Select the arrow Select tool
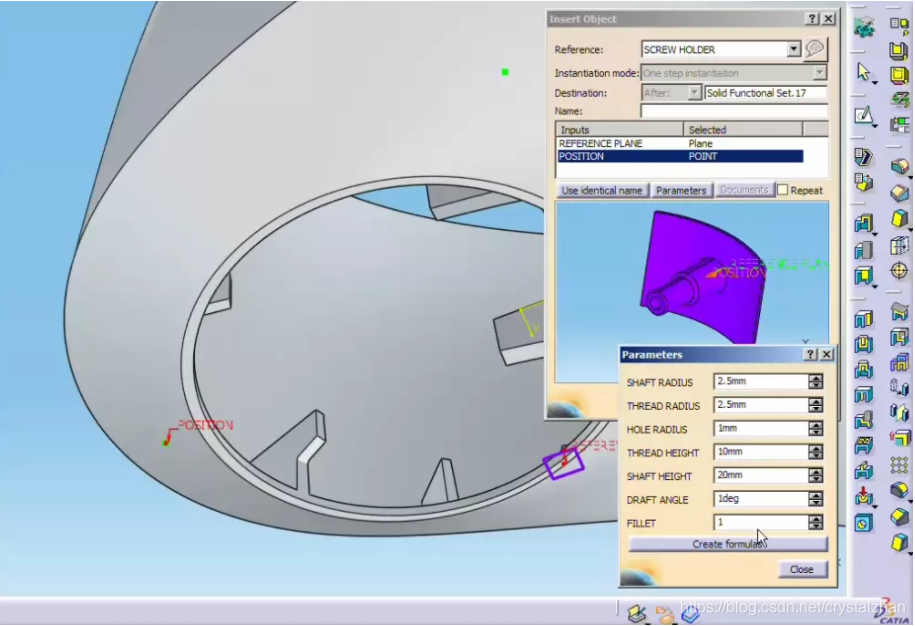This screenshot has height=626, width=915. pyautogui.click(x=864, y=72)
